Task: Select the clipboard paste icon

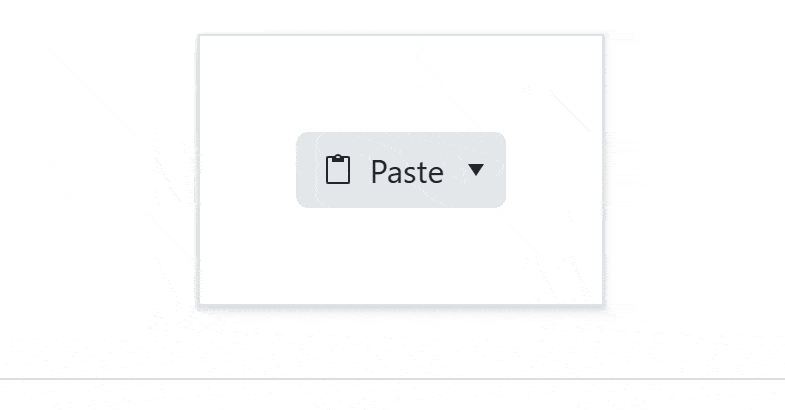Action: (x=338, y=170)
